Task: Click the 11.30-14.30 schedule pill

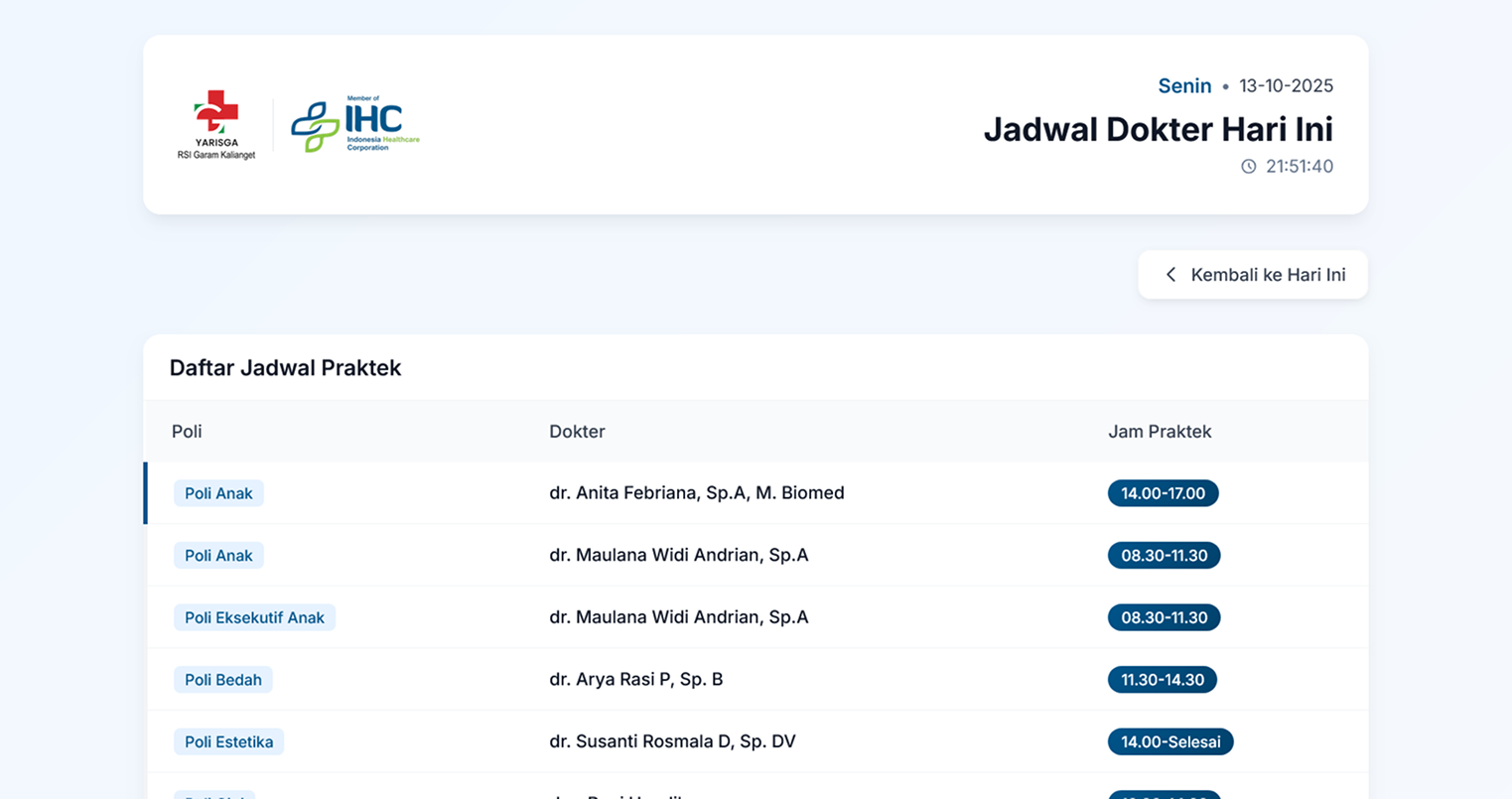Action: 1163,680
